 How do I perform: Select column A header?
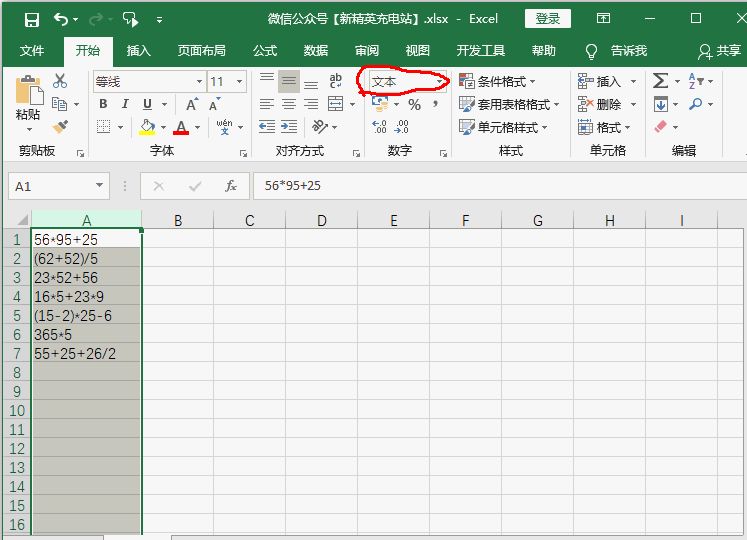tap(86, 220)
